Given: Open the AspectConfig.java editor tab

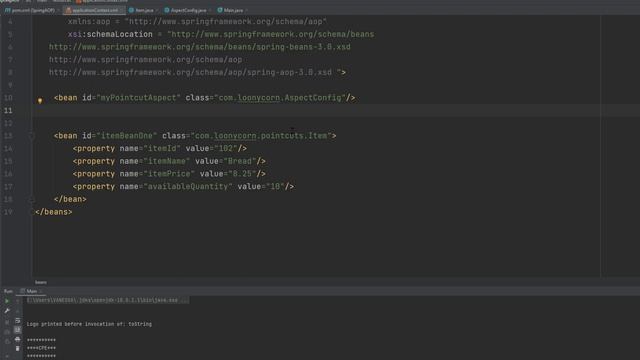Looking at the screenshot, I should [x=187, y=10].
